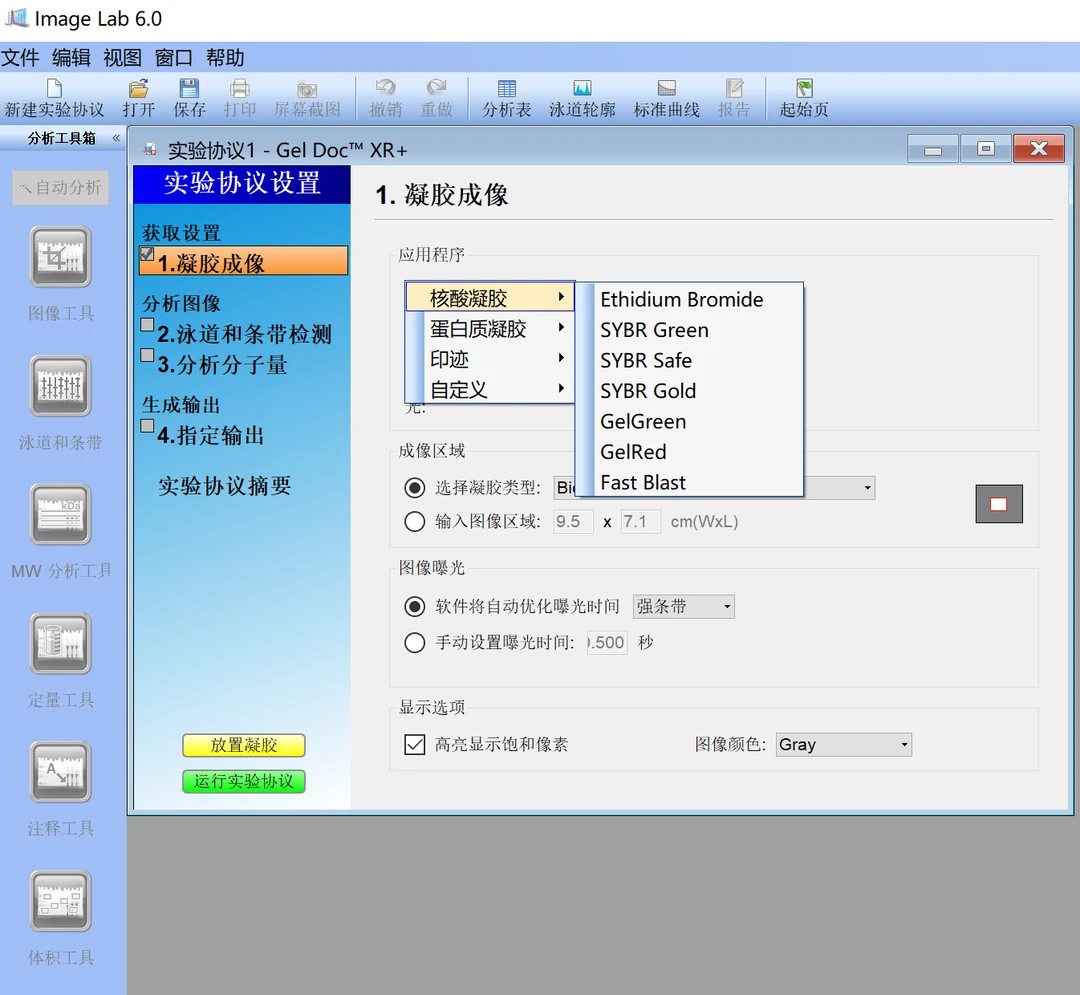1080x995 pixels.
Task: Open the 泳道轮廓 profile icon
Action: [582, 89]
